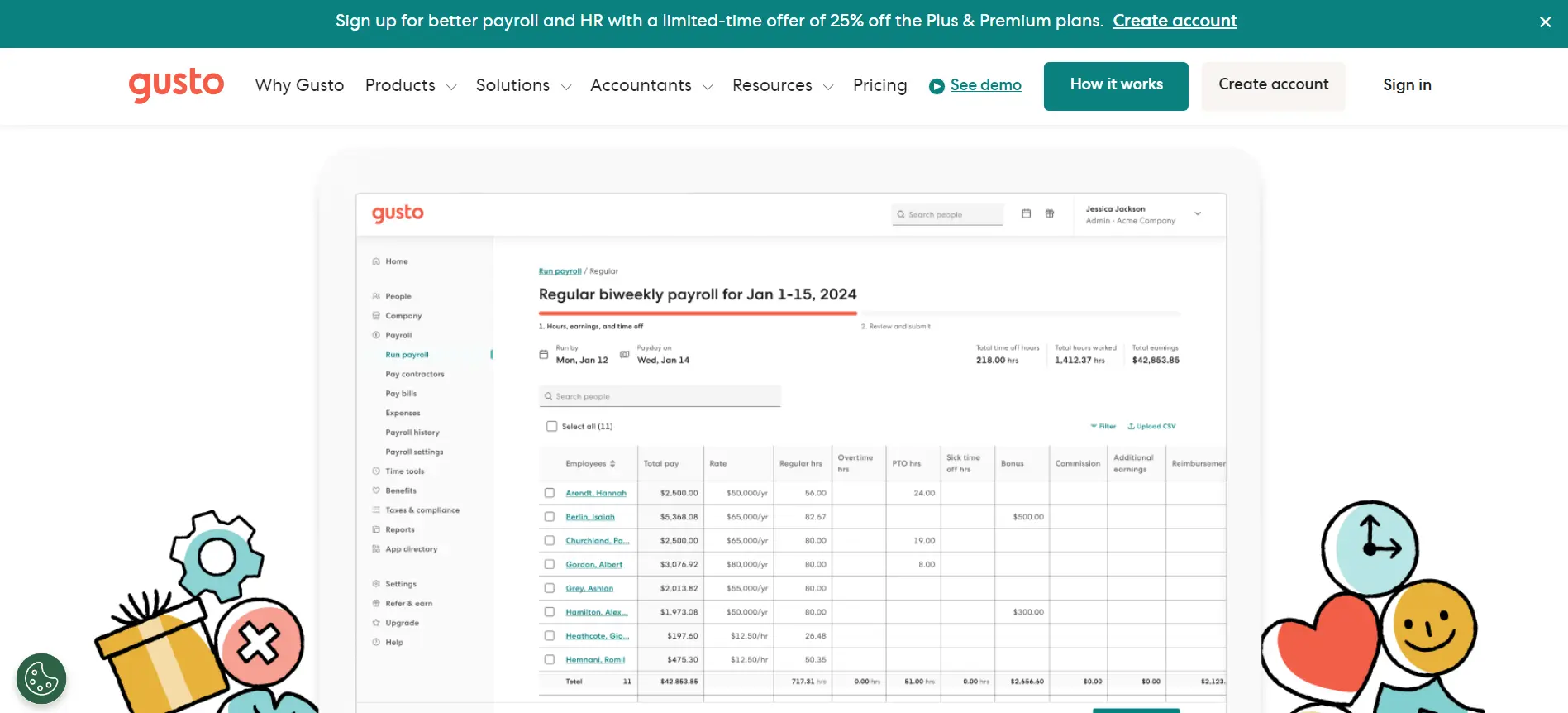Select Run payroll in the sidebar

[x=407, y=355]
